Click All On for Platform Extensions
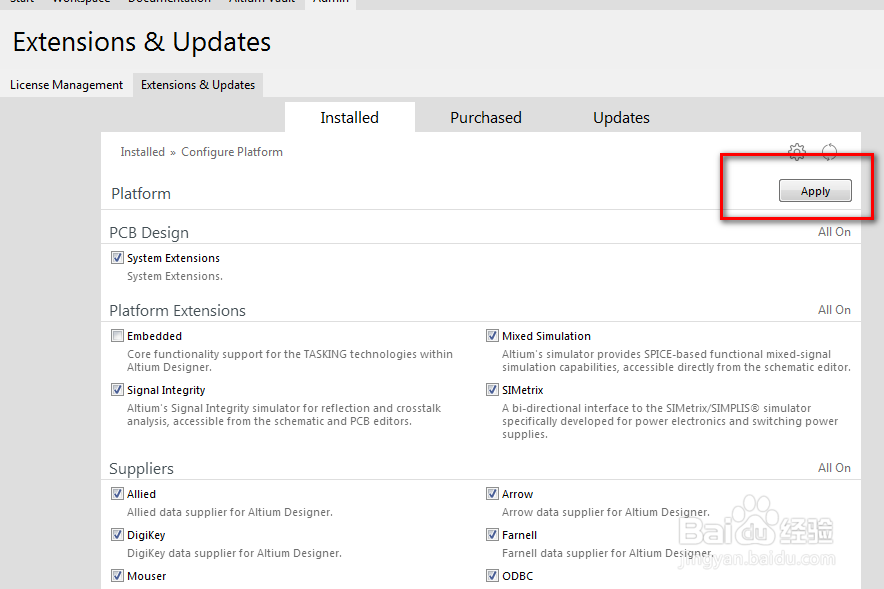Image resolution: width=884 pixels, height=589 pixels. pos(834,309)
